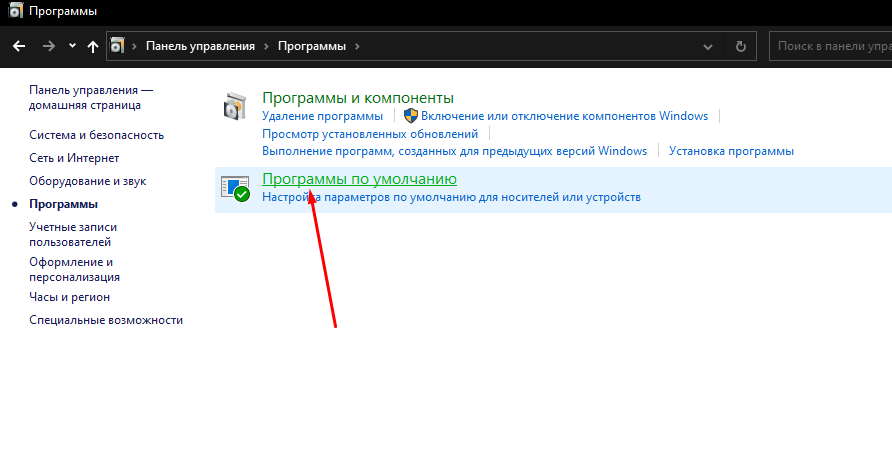This screenshot has width=892, height=453.
Task: Open the Удаление программы link
Action: click(x=322, y=116)
